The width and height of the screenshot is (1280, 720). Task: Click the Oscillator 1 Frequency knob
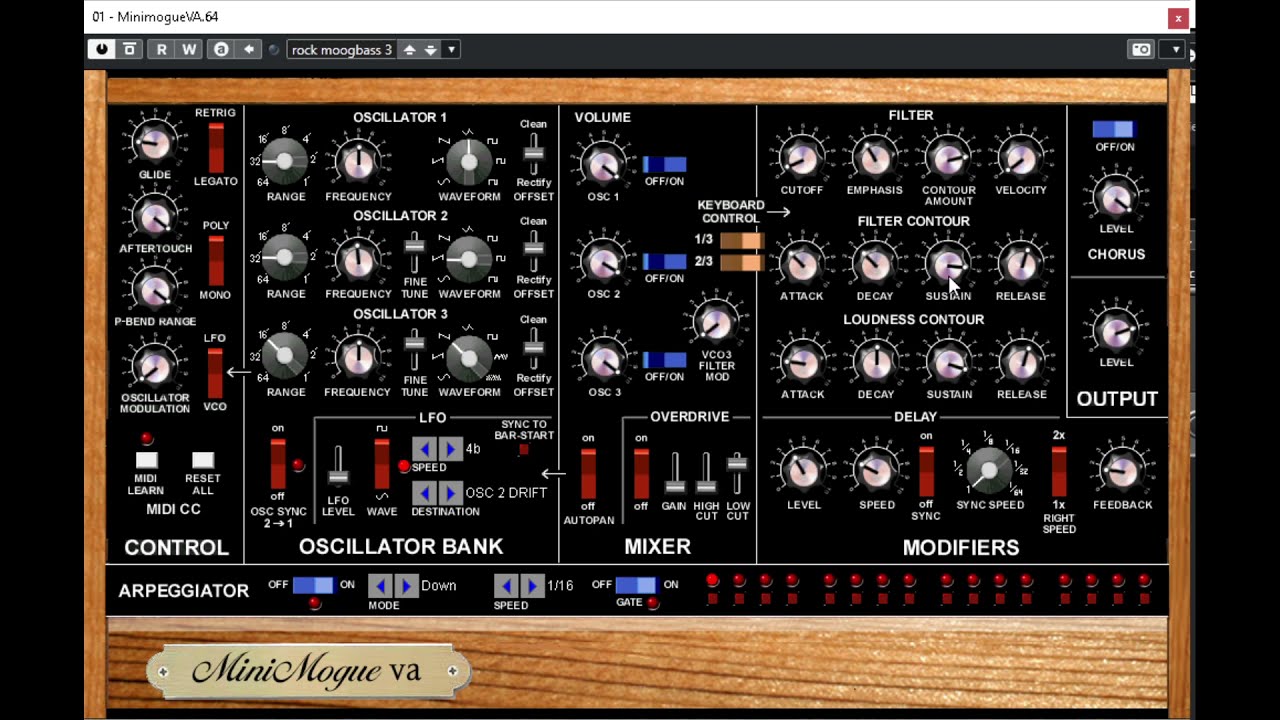tap(358, 162)
